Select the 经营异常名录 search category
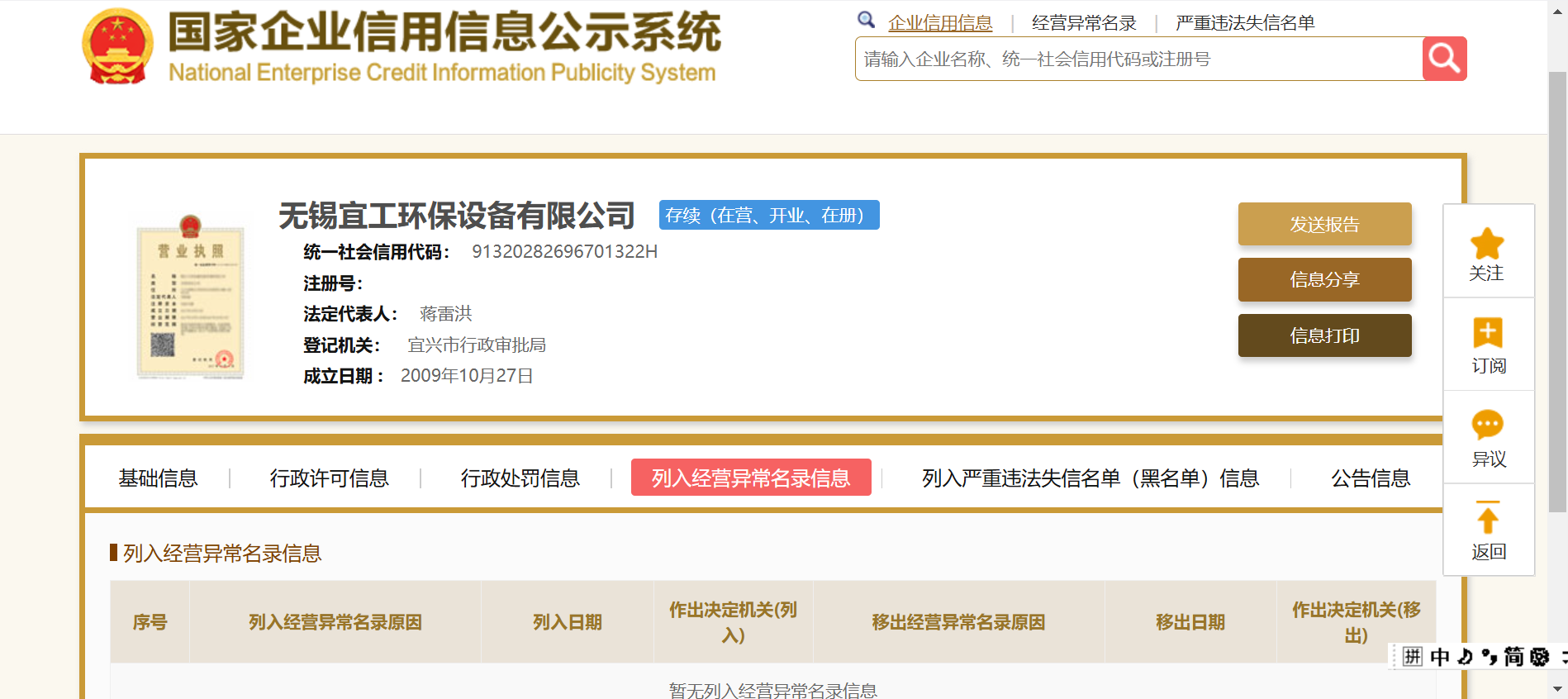1568x699 pixels. 1084,23
